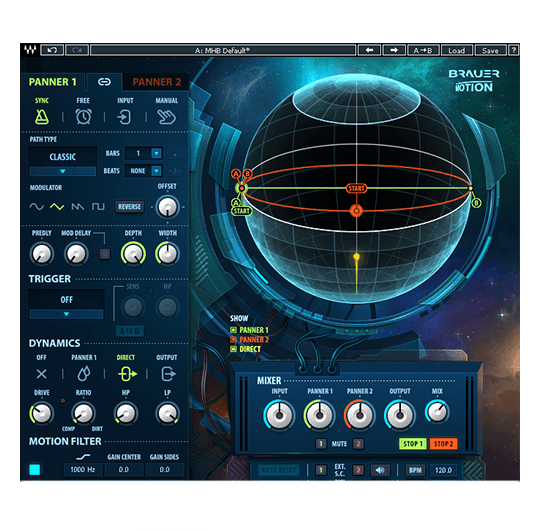This screenshot has height=530, width=541.
Task: Click the green START marker on sphere
Action: (x=242, y=211)
